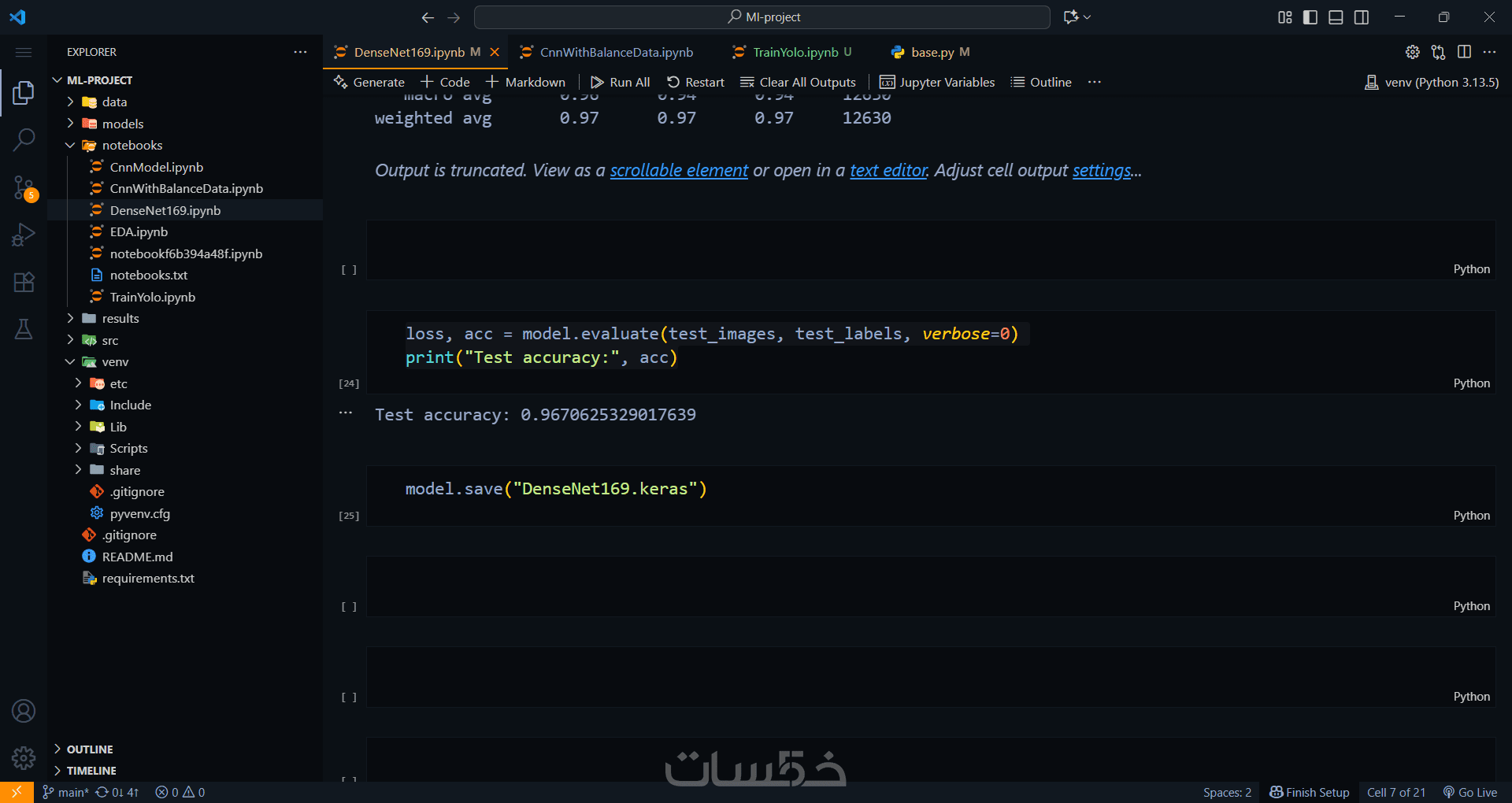This screenshot has height=803, width=1512.
Task: Switch to the base.py tab
Action: [932, 52]
